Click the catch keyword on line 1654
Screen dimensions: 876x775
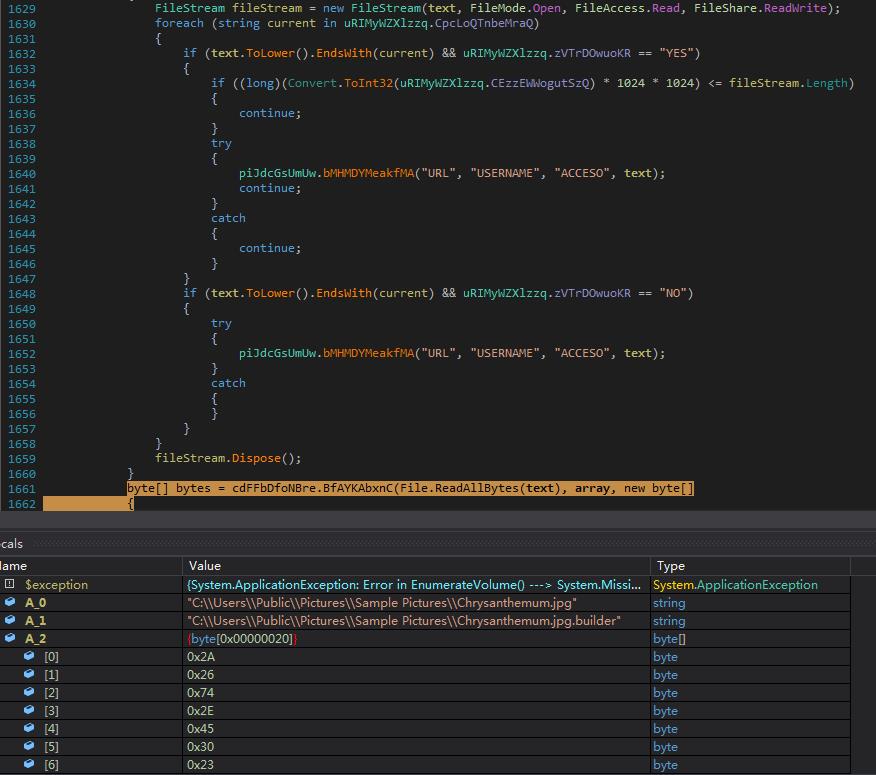pyautogui.click(x=228, y=383)
